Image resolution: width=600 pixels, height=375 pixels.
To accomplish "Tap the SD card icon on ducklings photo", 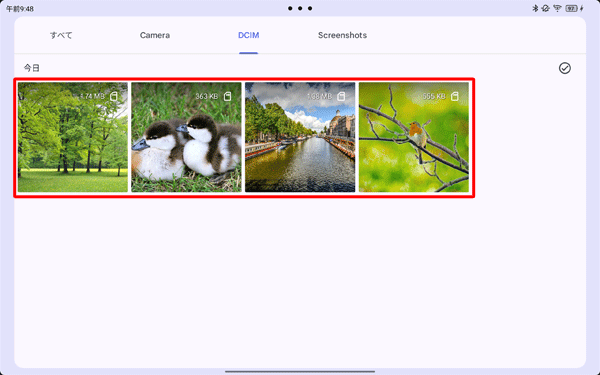I will pos(227,96).
